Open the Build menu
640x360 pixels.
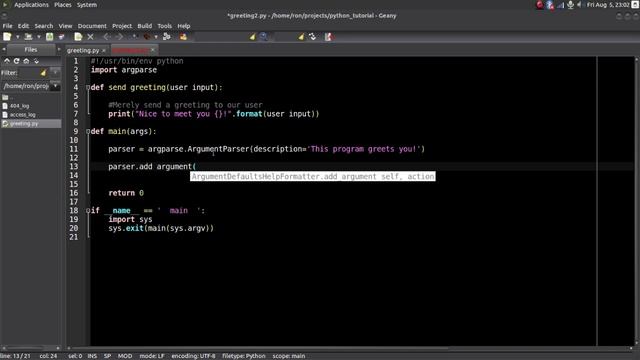click(x=144, y=26)
